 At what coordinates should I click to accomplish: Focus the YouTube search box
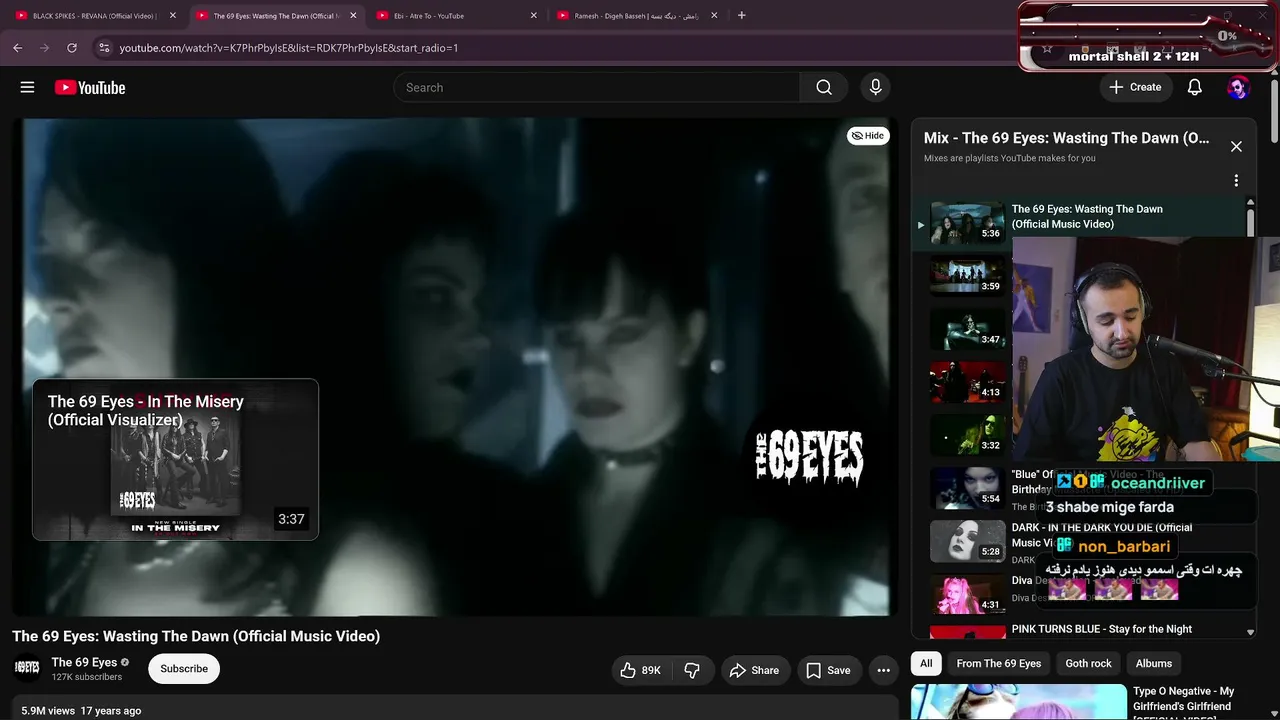(x=596, y=88)
